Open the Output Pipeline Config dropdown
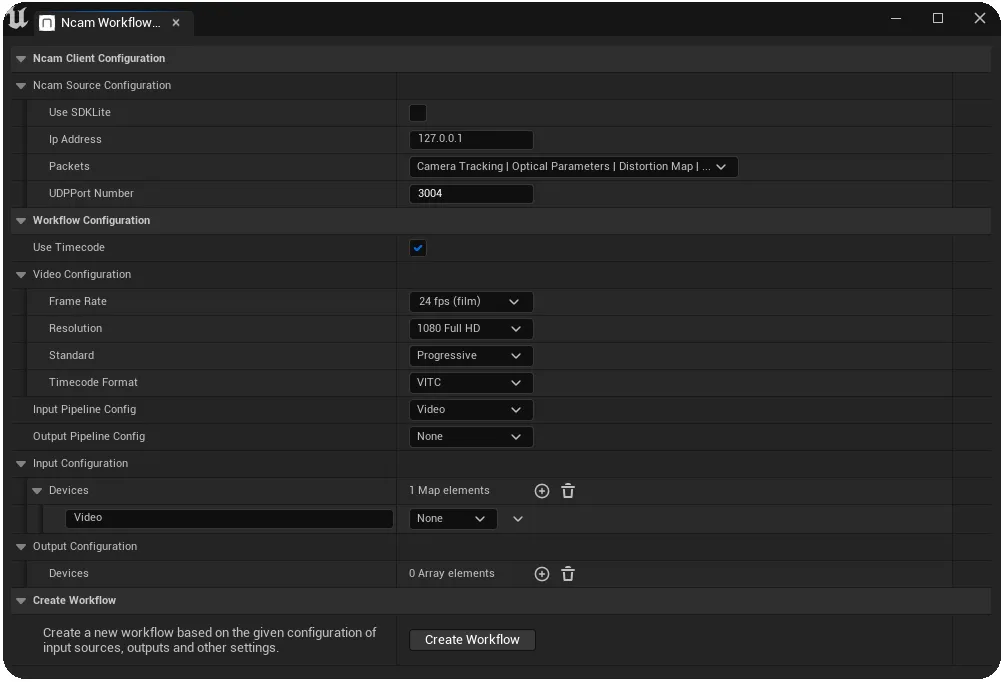This screenshot has width=1003, height=682. coord(471,436)
